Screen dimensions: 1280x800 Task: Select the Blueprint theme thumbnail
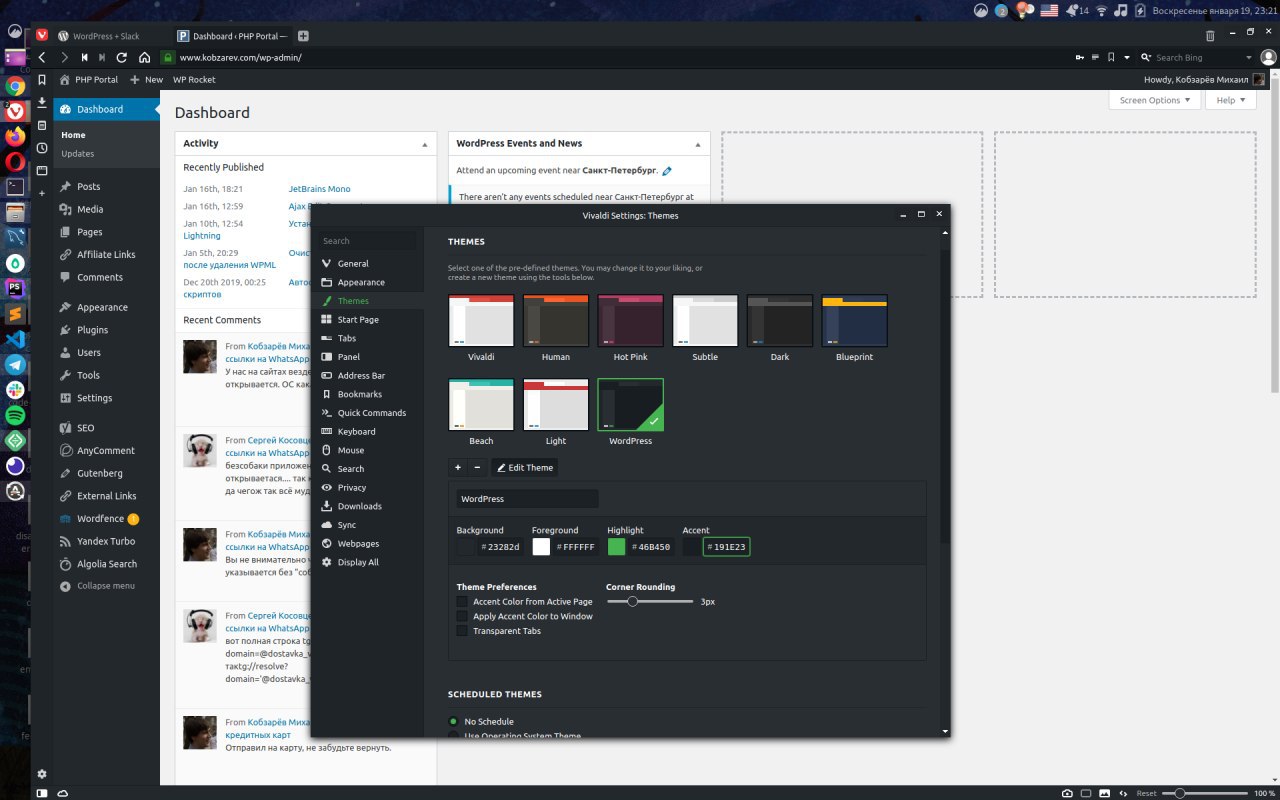click(854, 321)
